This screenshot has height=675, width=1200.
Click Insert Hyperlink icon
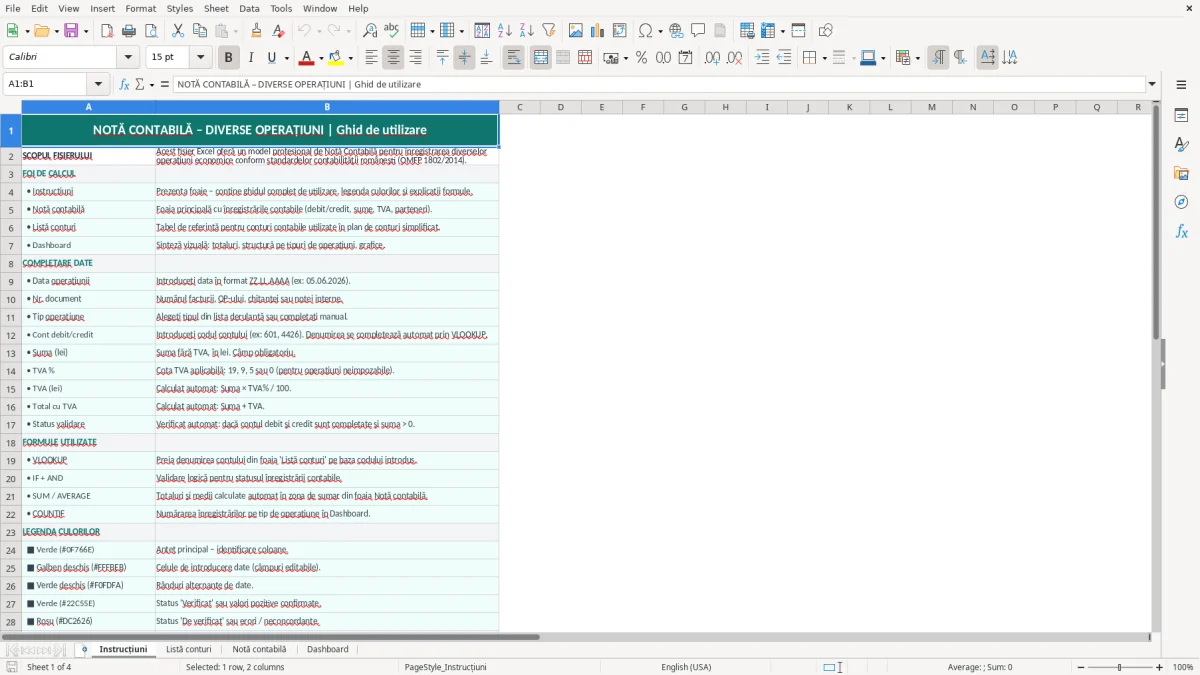coord(676,31)
